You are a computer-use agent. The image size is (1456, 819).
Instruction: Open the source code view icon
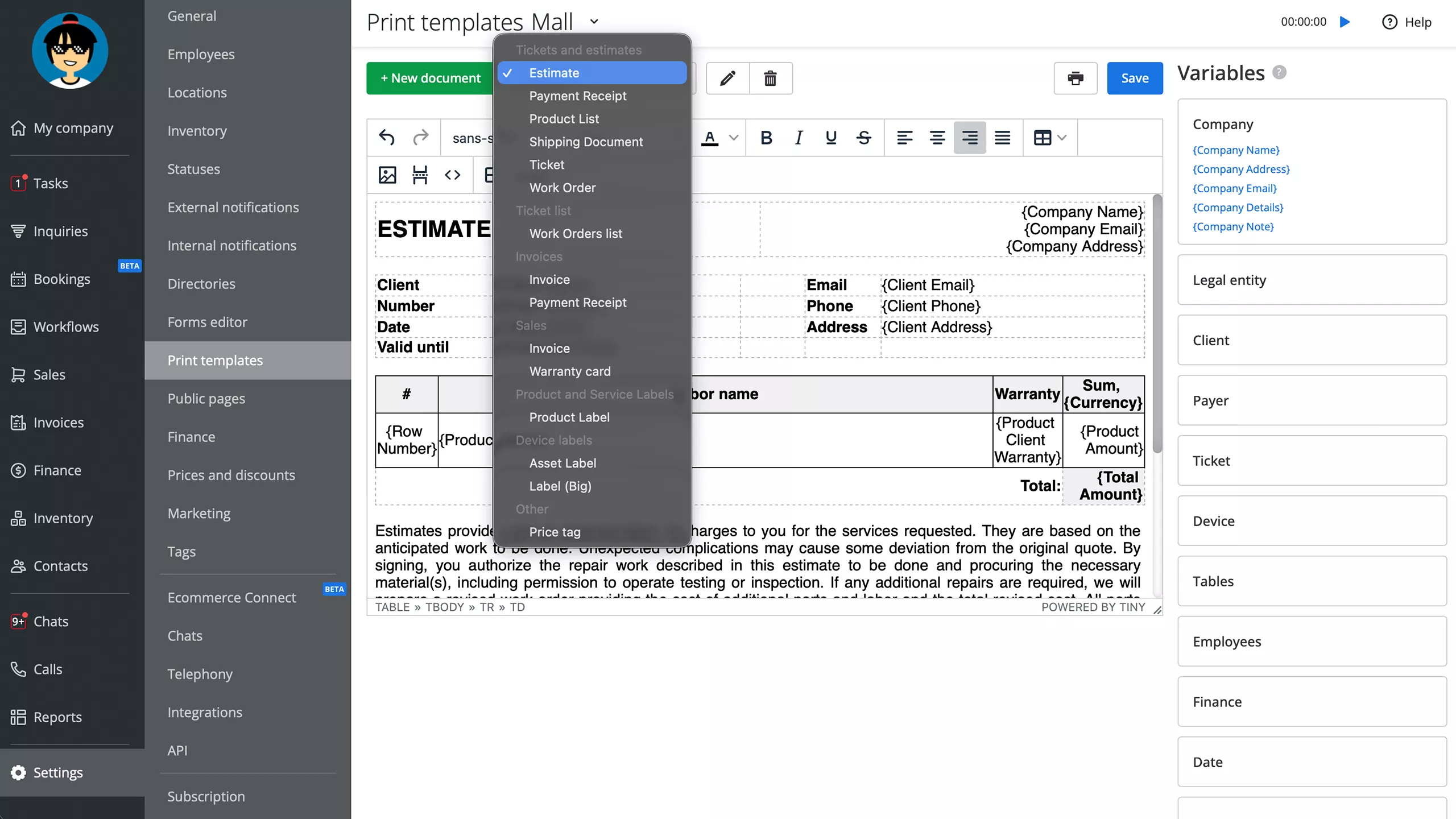453,175
